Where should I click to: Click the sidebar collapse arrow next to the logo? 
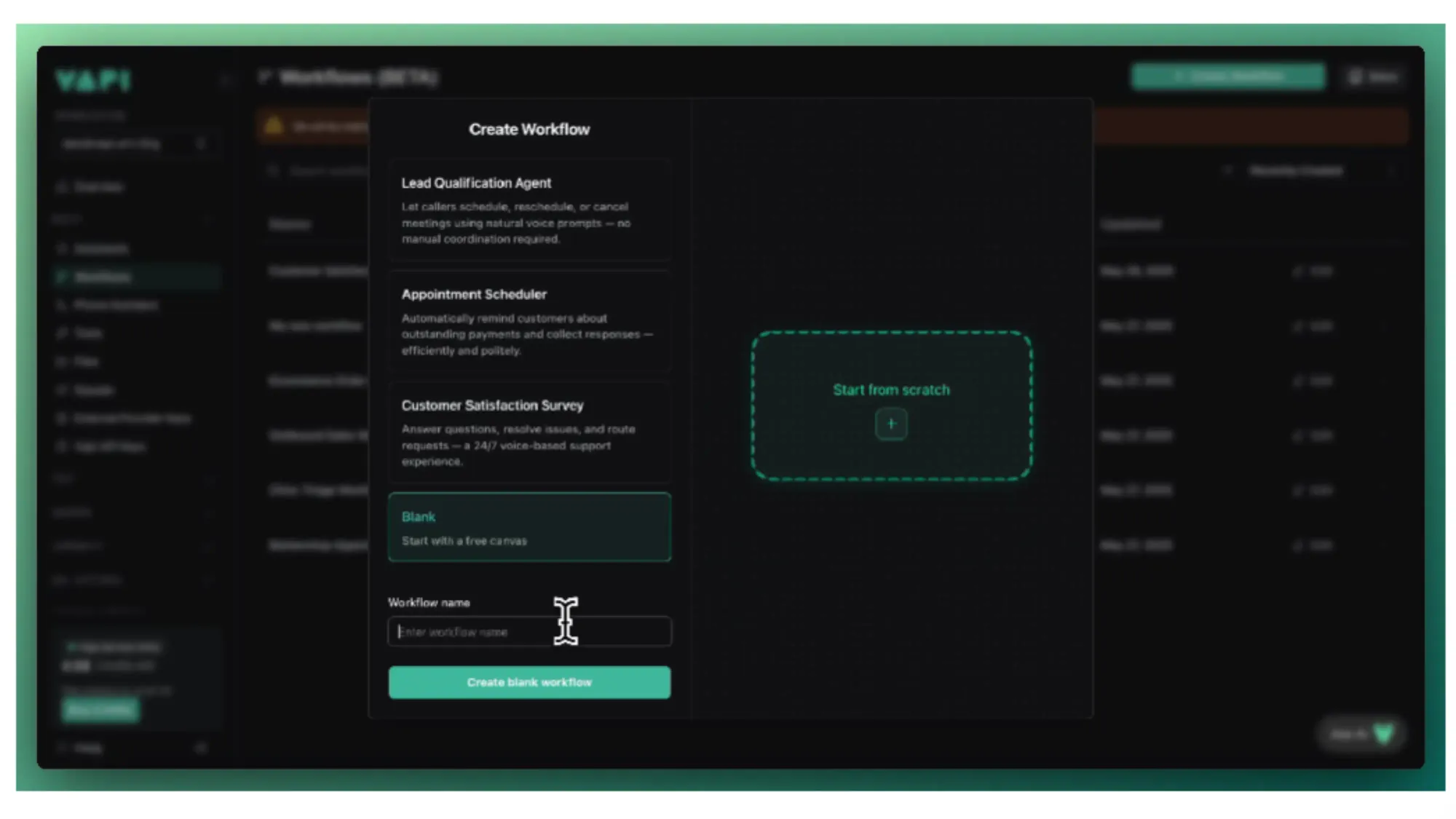click(225, 79)
